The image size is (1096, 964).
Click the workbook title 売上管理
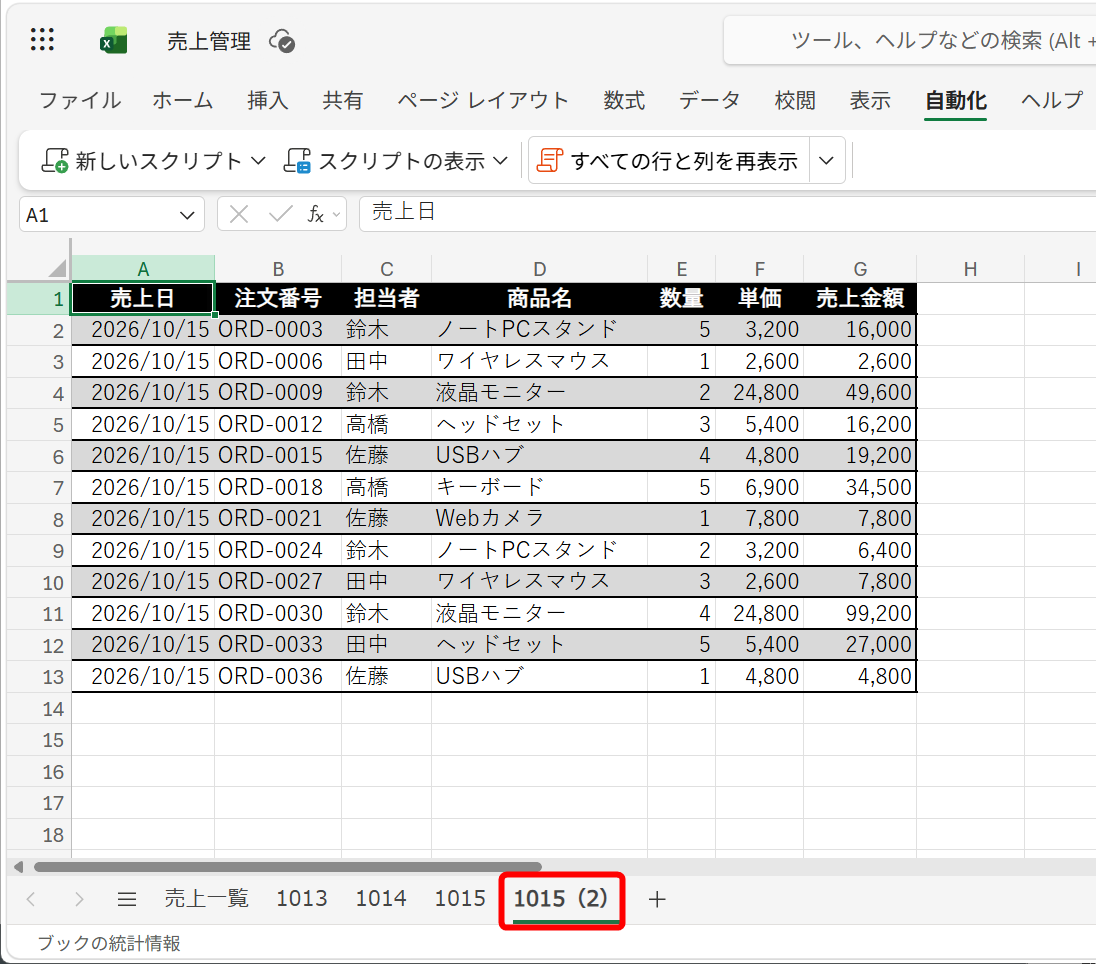coord(208,41)
